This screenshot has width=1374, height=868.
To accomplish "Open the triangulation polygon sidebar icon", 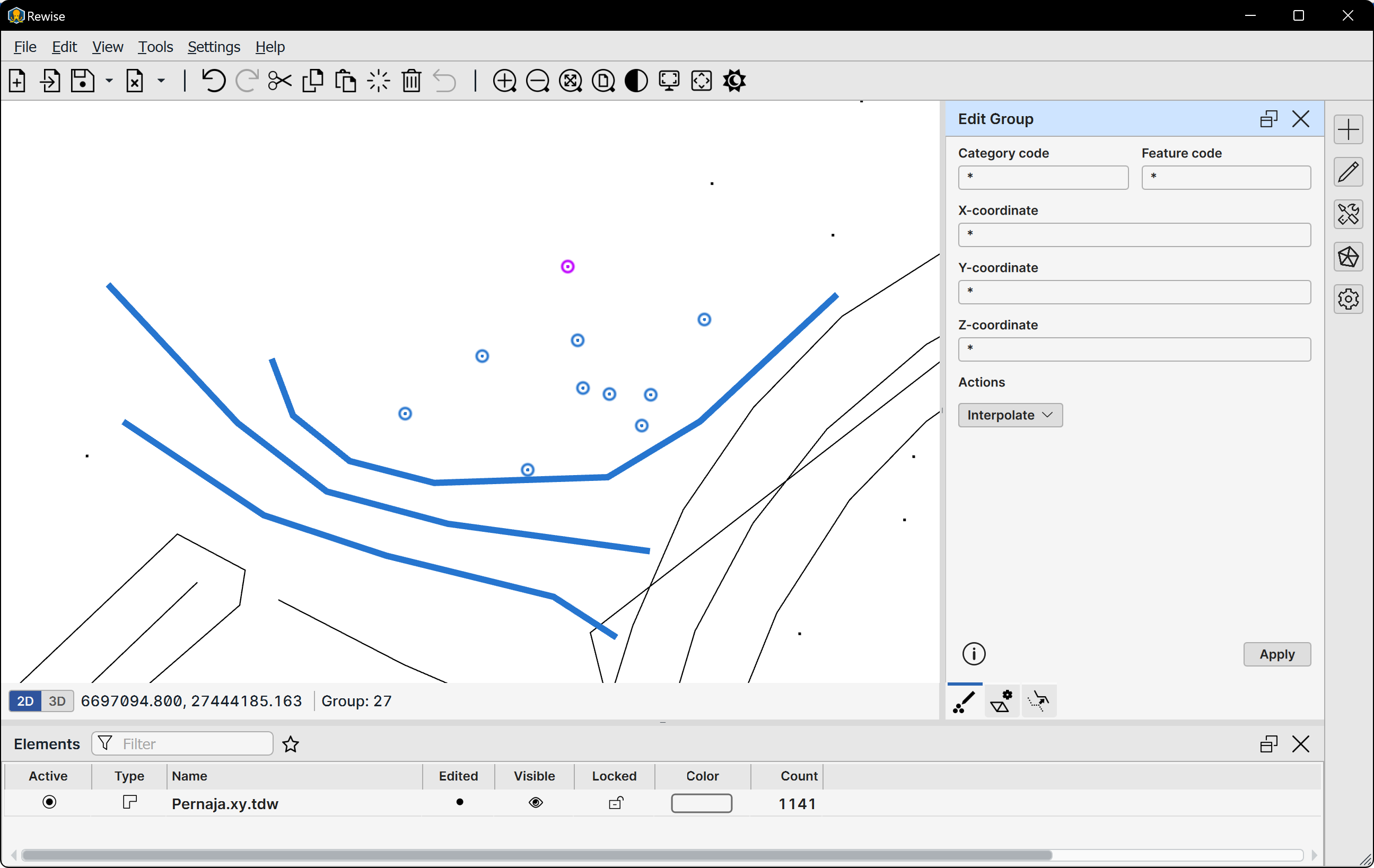I will (x=1348, y=257).
